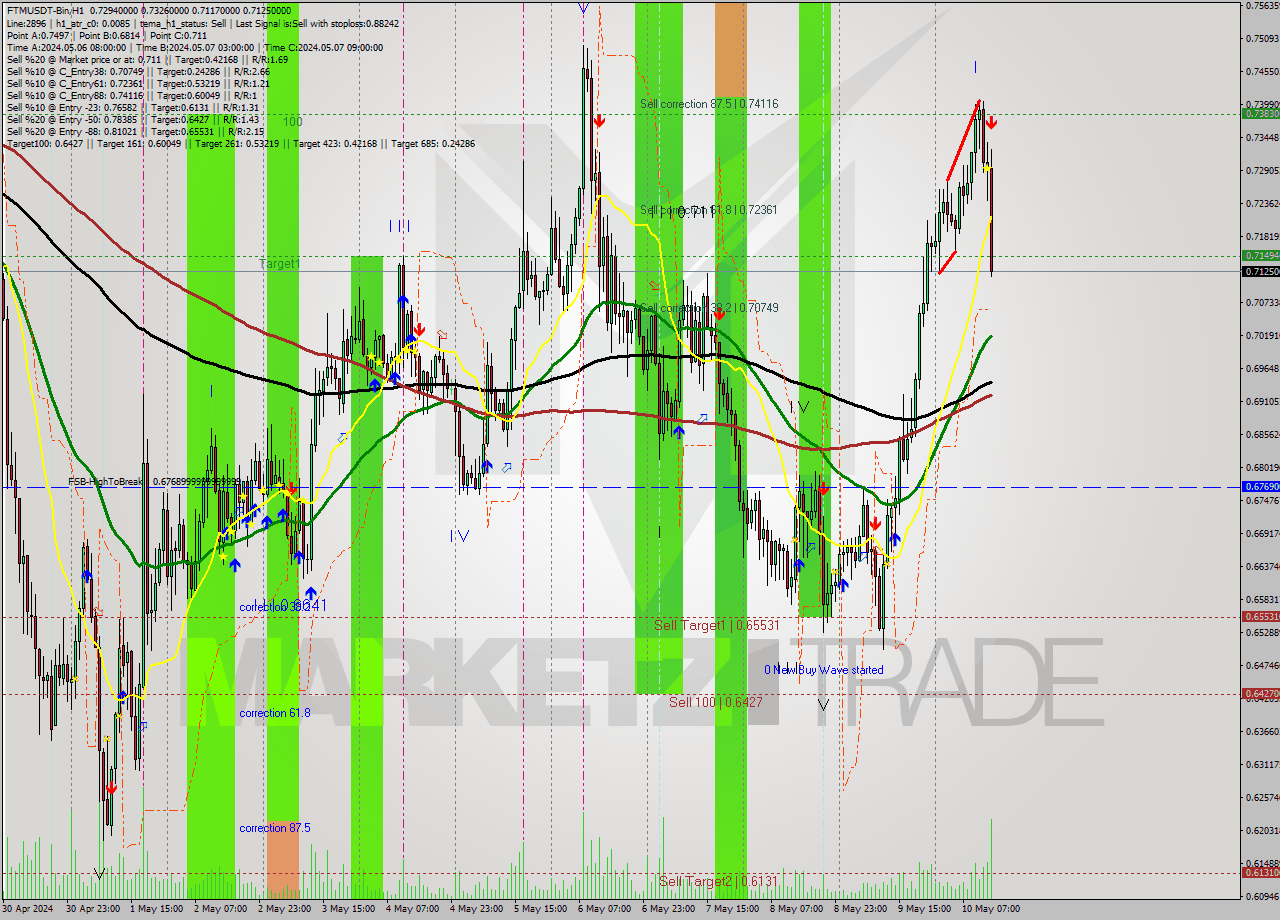This screenshot has width=1280, height=920.
Task: Click the '8 May 07:00' date axis label
Action: (x=797, y=909)
